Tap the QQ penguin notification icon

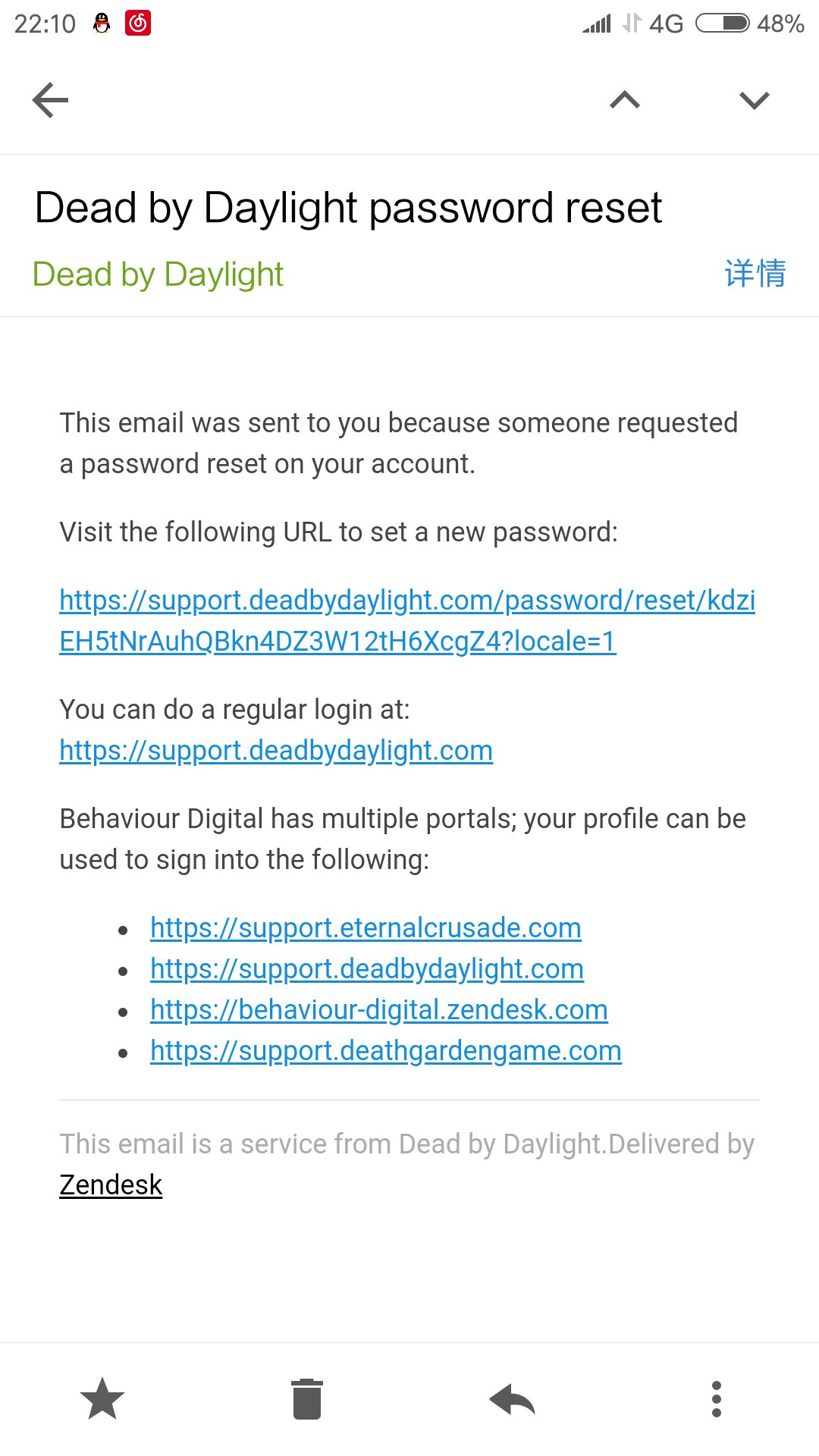coord(102,24)
